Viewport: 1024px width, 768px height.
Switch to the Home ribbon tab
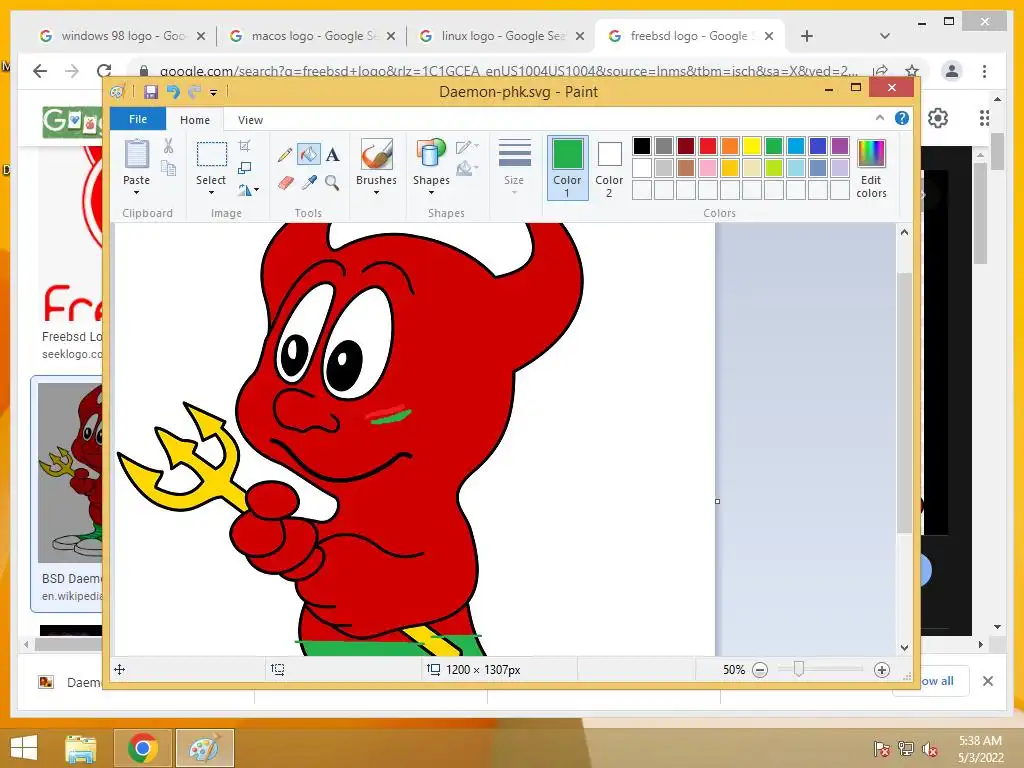(x=195, y=120)
